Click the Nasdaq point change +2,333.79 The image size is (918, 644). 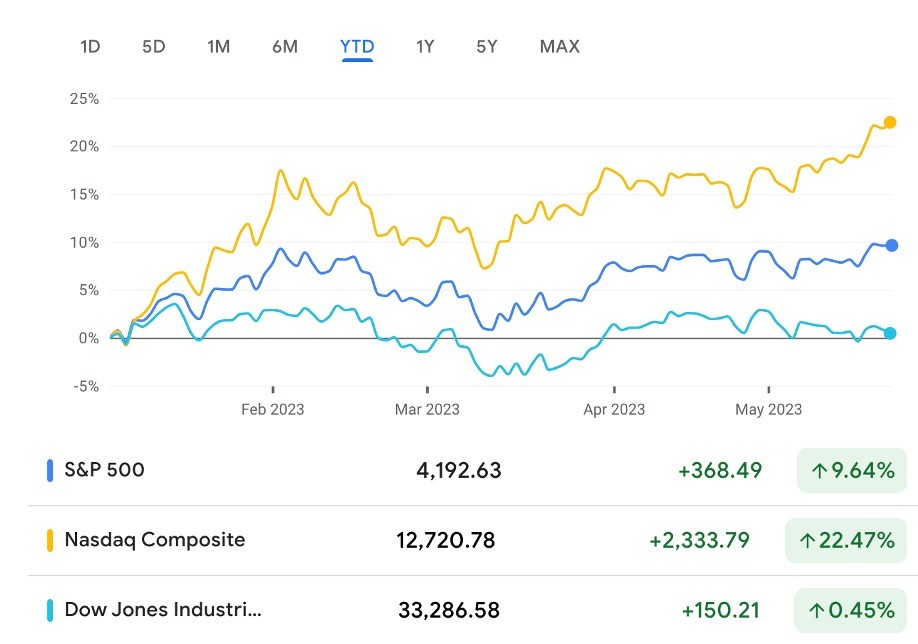[700, 540]
